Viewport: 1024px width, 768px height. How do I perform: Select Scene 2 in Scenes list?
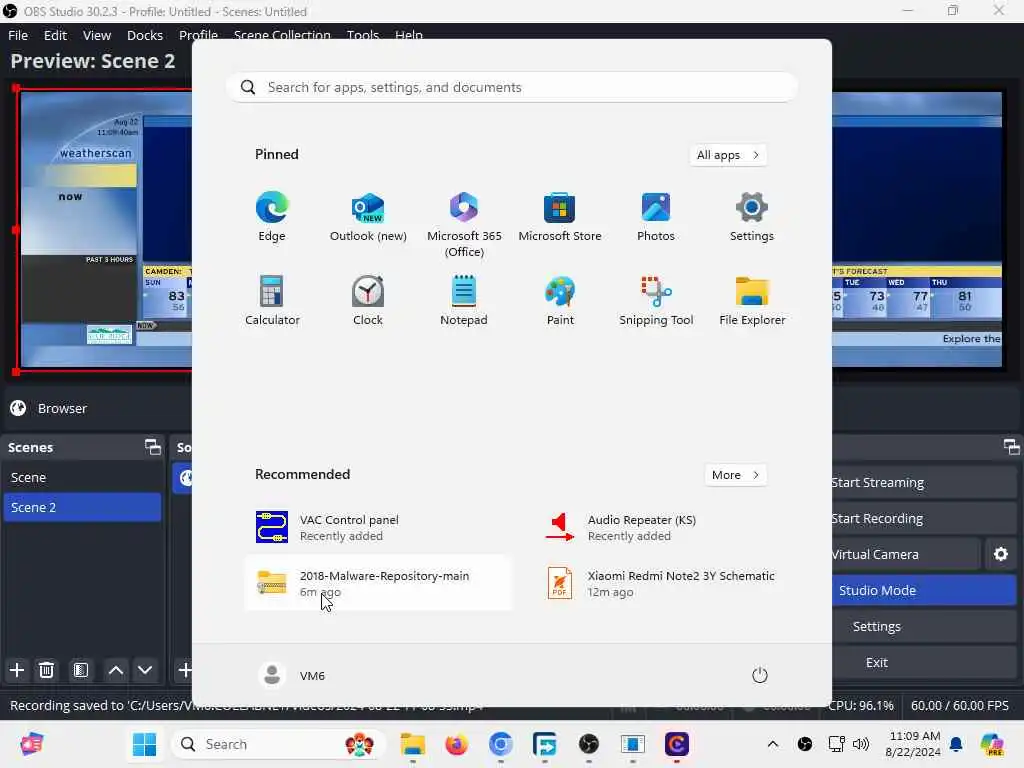coord(82,507)
